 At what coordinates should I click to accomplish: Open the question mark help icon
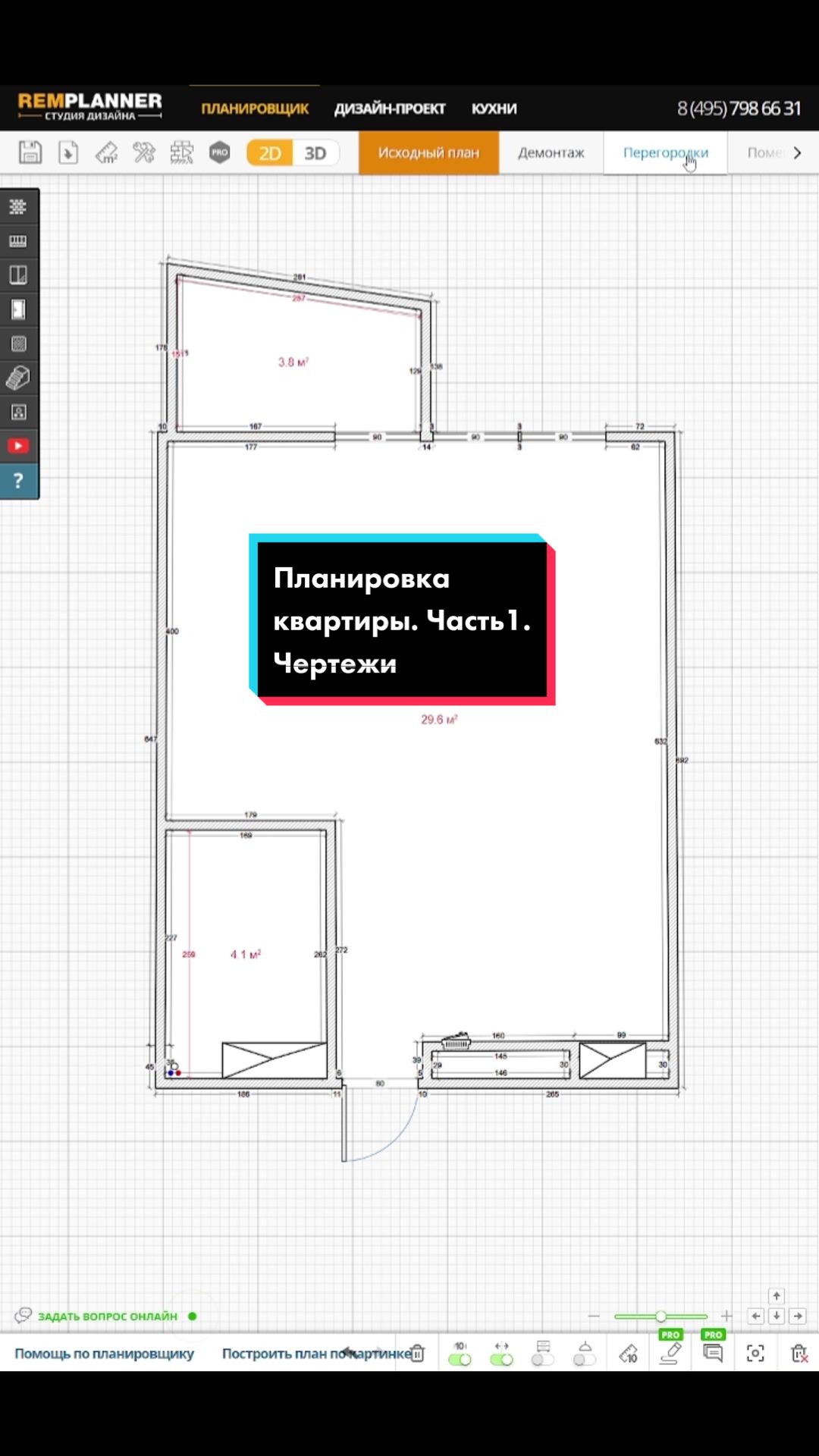click(18, 481)
